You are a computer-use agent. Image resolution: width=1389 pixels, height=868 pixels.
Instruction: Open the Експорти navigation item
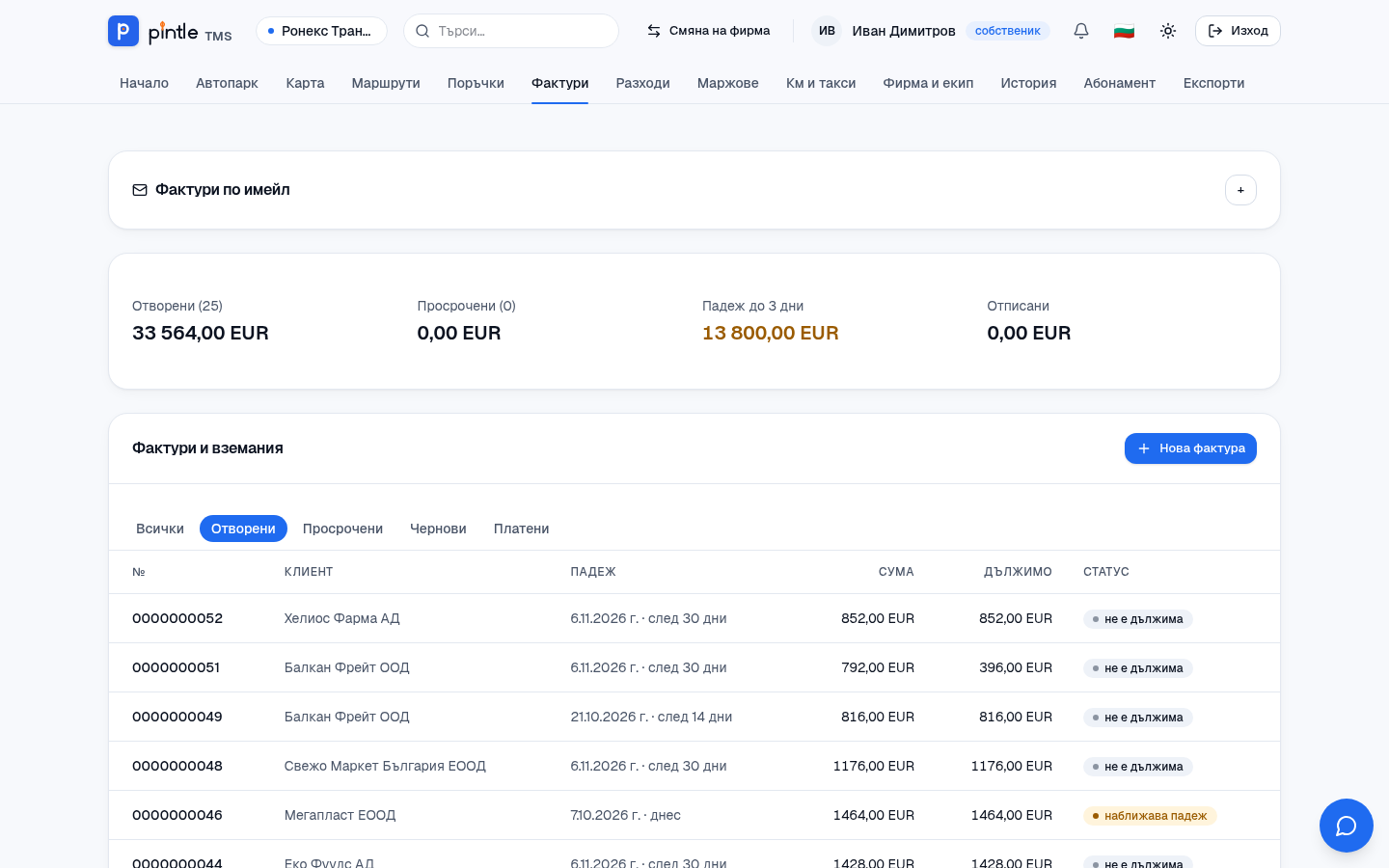[x=1213, y=83]
